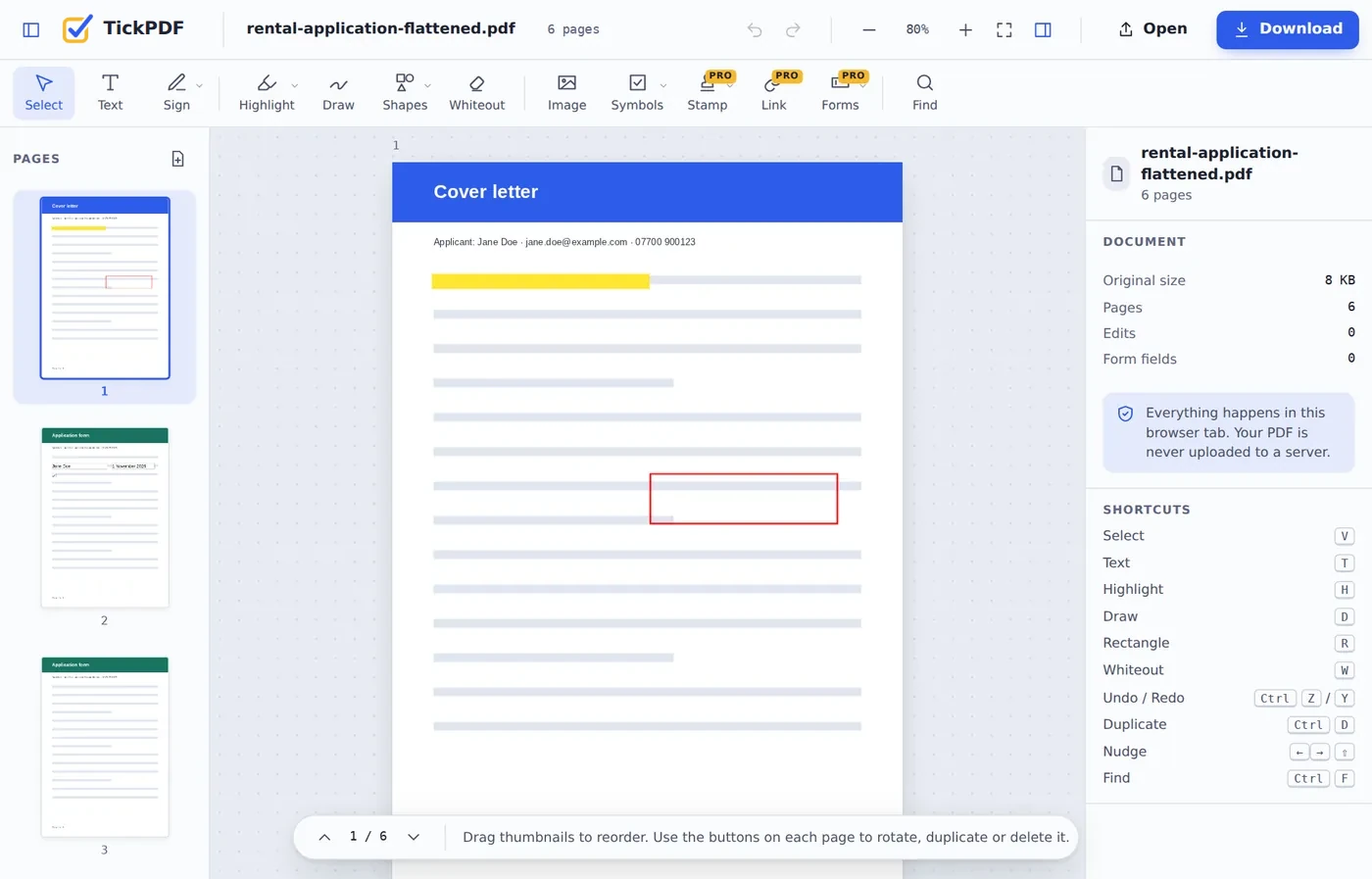This screenshot has height=879, width=1372.
Task: Click the privacy shield icon
Action: click(1125, 414)
